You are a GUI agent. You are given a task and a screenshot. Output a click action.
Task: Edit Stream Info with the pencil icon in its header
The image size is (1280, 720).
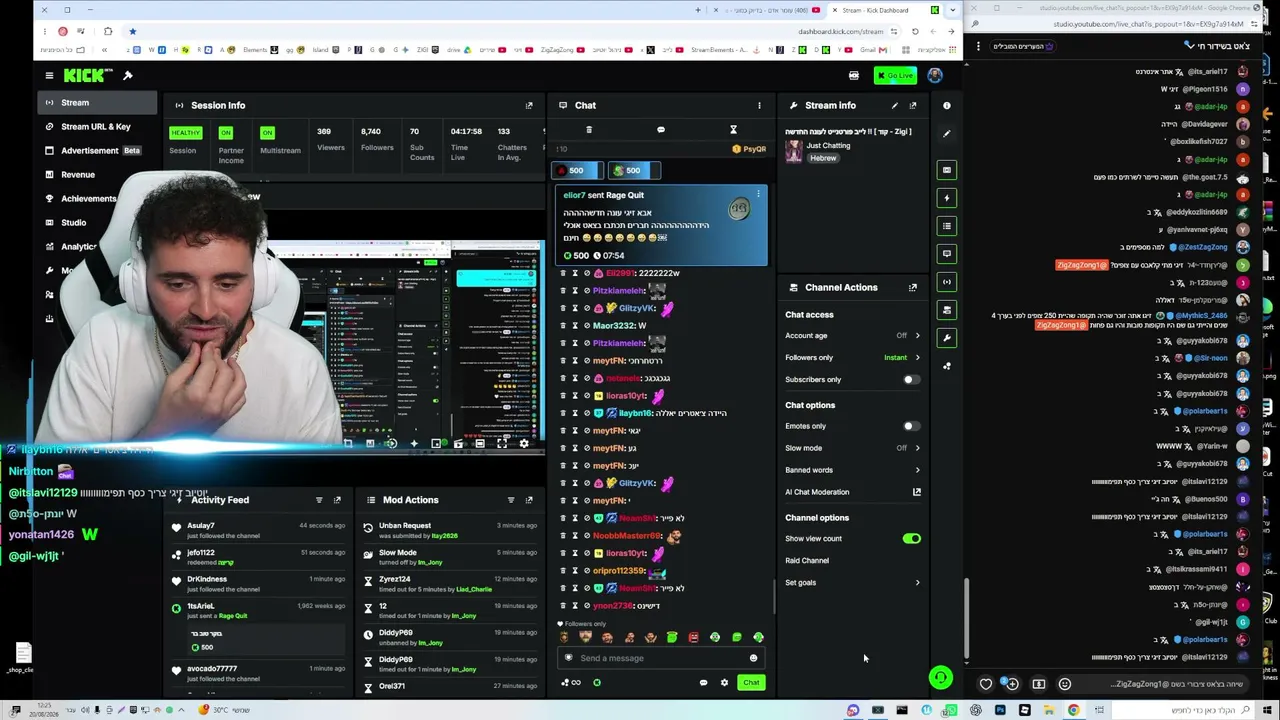point(895,105)
